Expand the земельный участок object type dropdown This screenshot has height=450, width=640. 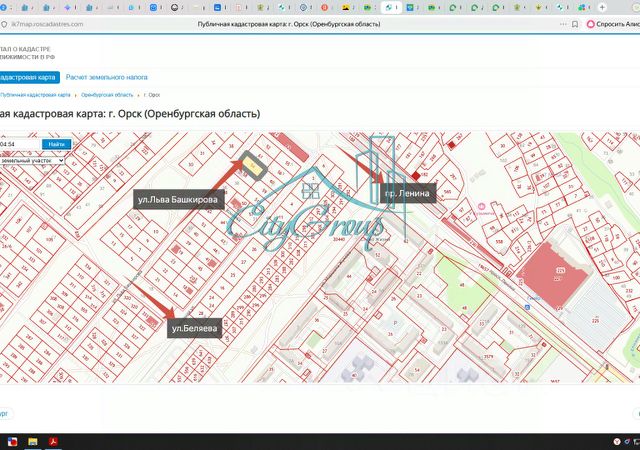point(32,161)
